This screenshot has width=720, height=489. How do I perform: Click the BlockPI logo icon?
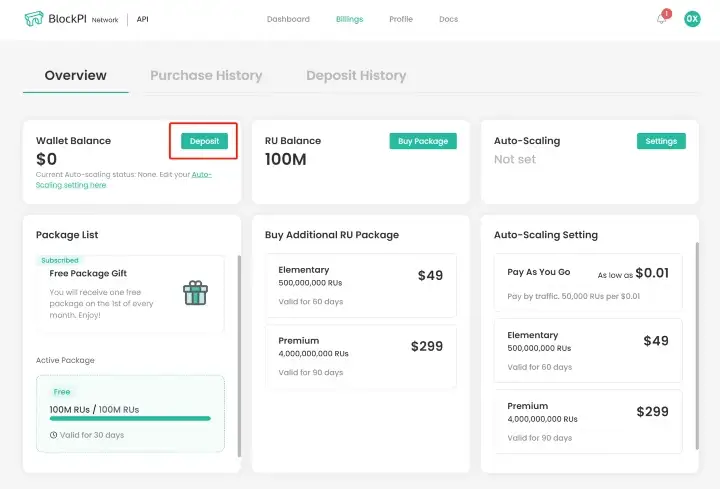tap(34, 19)
